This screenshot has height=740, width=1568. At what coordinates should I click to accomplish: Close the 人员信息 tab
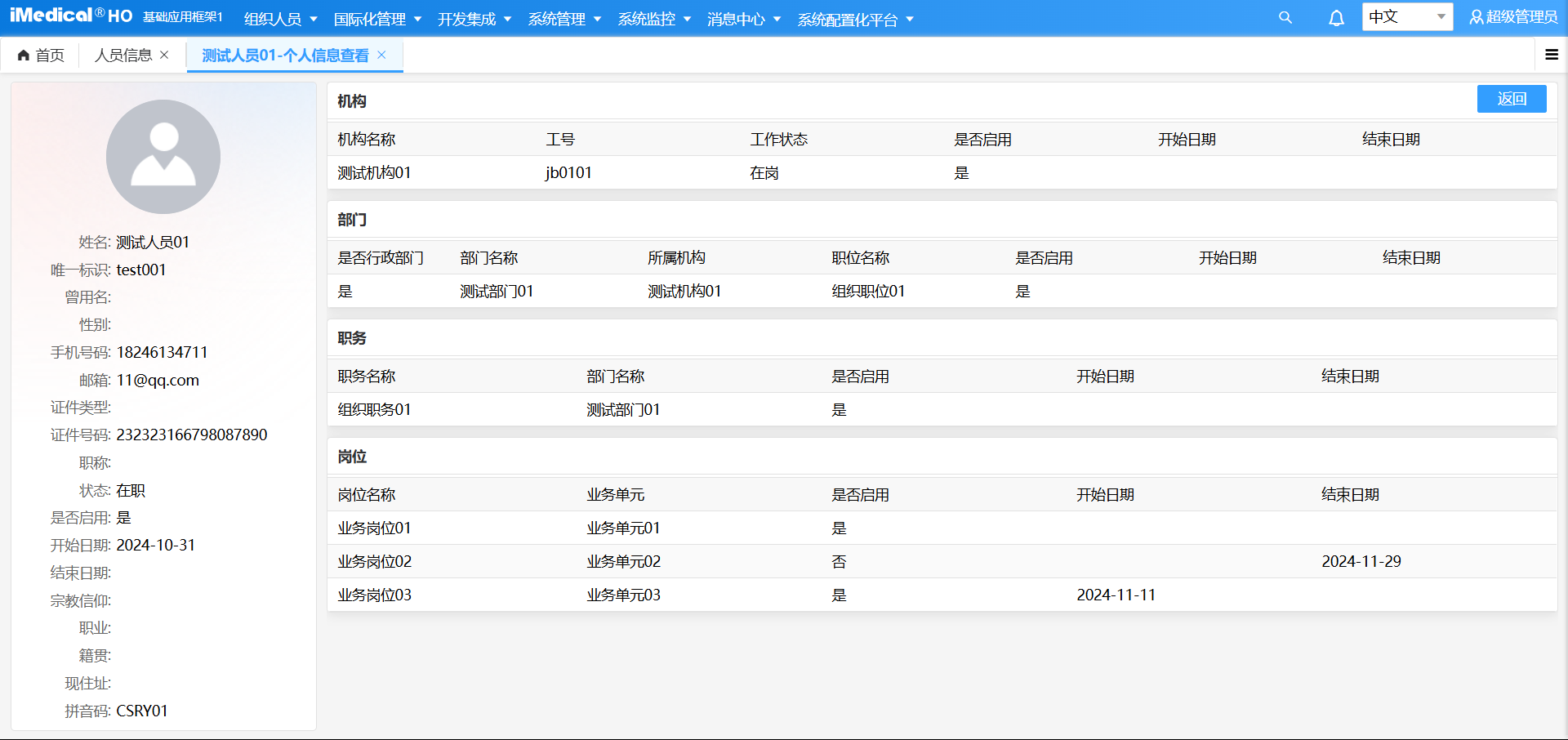(x=164, y=55)
